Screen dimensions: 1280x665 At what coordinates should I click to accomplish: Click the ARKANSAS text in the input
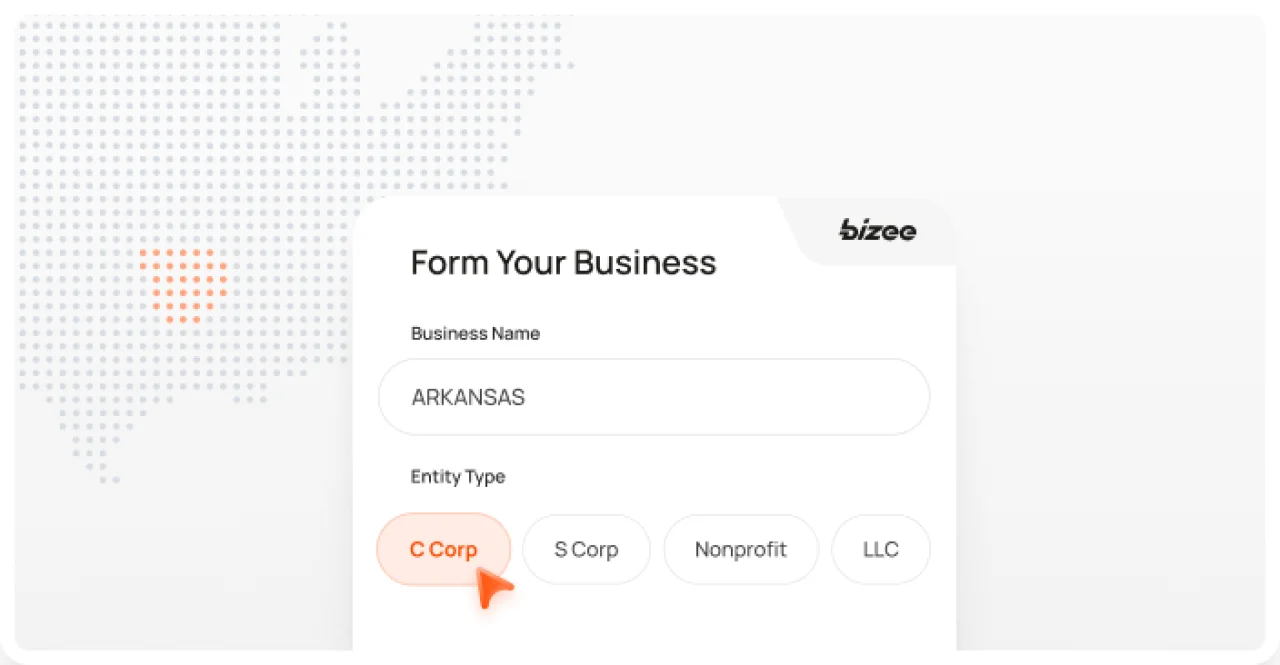click(468, 396)
